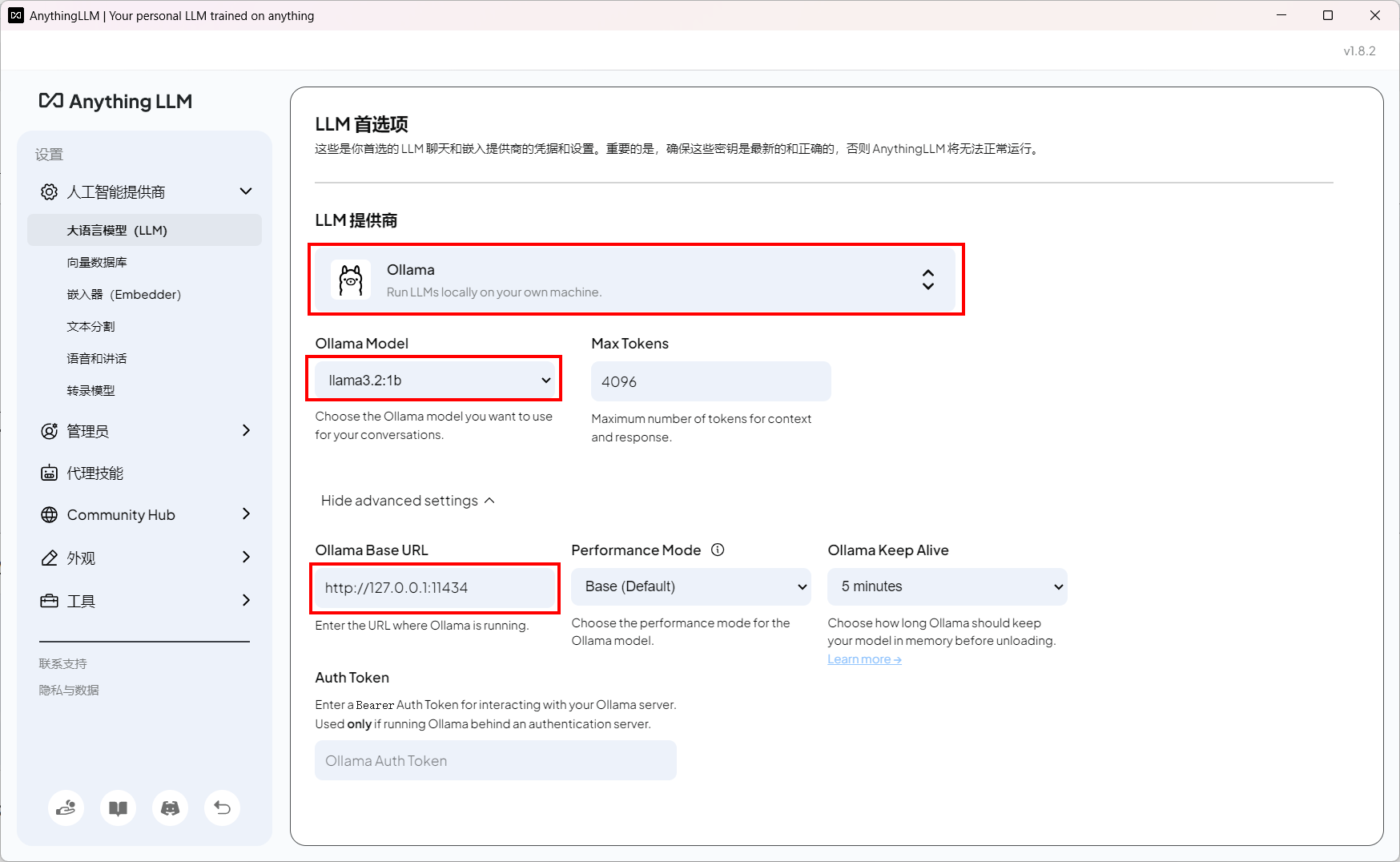This screenshot has height=862, width=1400.
Task: Open the Discord icon button
Action: 170,808
